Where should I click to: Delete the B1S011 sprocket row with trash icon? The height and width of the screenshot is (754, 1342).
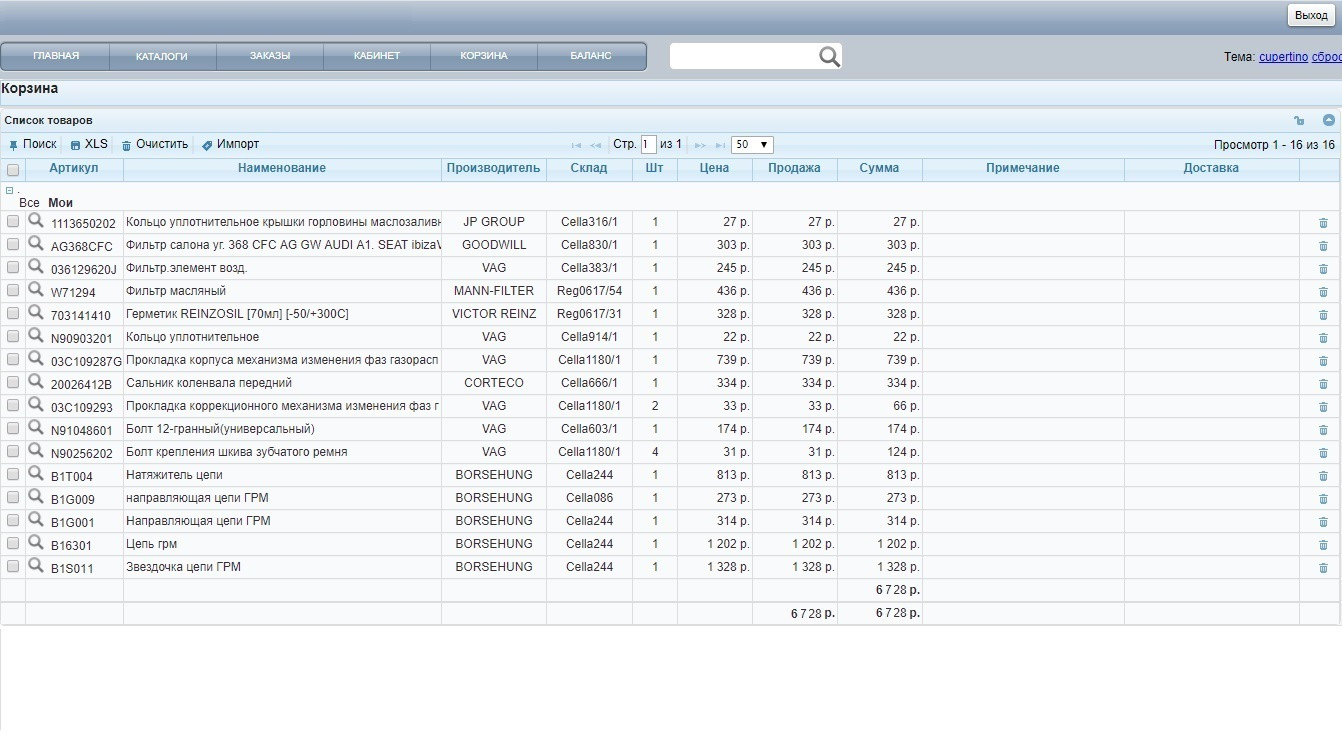coord(1323,568)
